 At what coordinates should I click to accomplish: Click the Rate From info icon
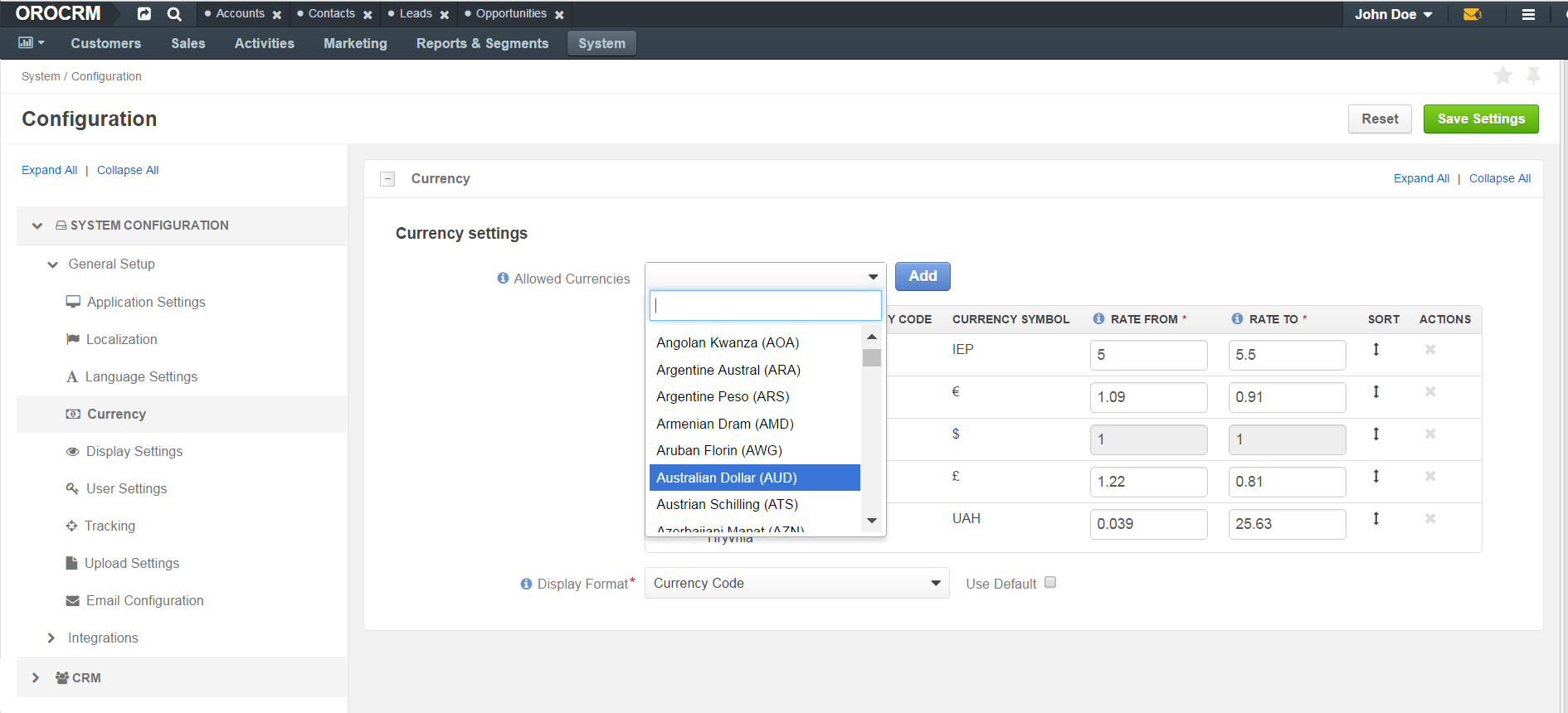click(1098, 319)
